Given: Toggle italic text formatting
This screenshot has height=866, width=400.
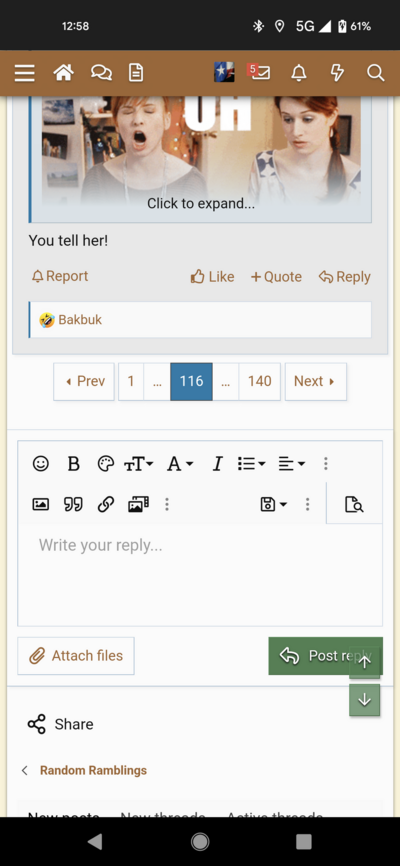Looking at the screenshot, I should [217, 463].
